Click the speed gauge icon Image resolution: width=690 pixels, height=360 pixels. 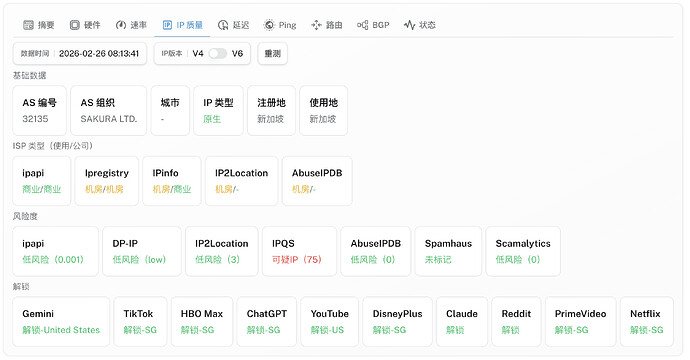[x=121, y=25]
